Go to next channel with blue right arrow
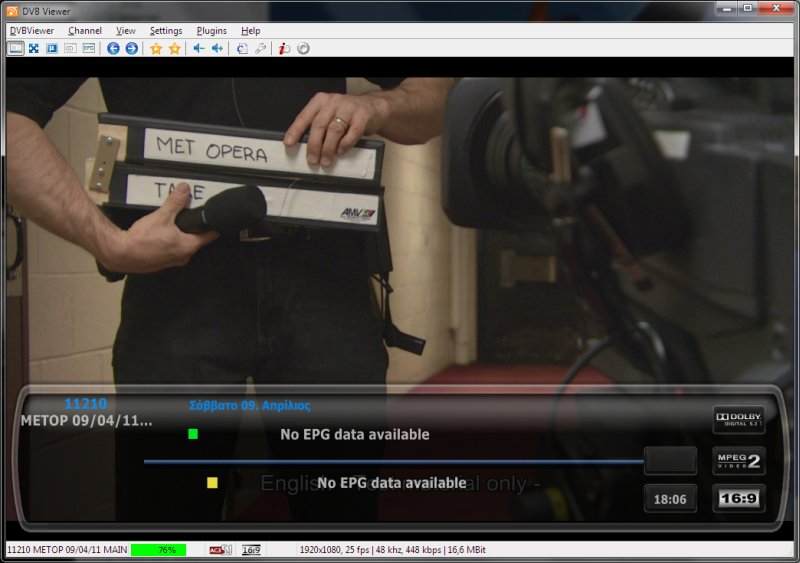The width and height of the screenshot is (800, 563). tap(131, 48)
